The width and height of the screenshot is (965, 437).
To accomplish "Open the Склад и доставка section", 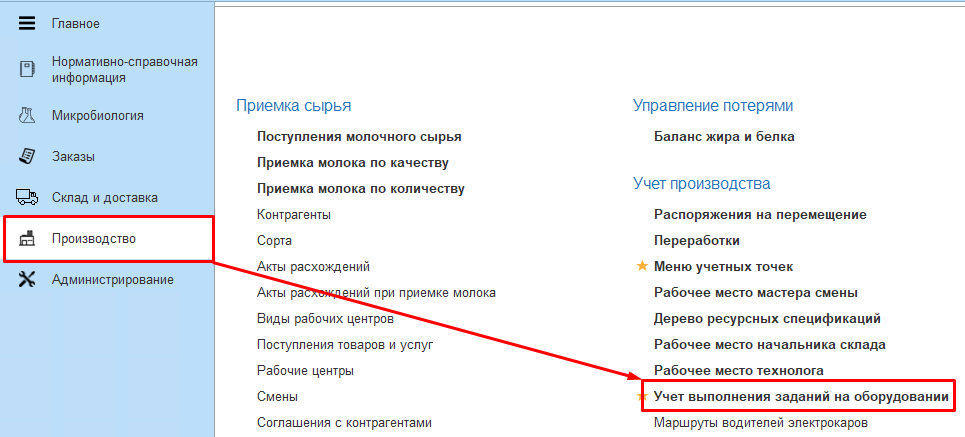I will point(105,198).
